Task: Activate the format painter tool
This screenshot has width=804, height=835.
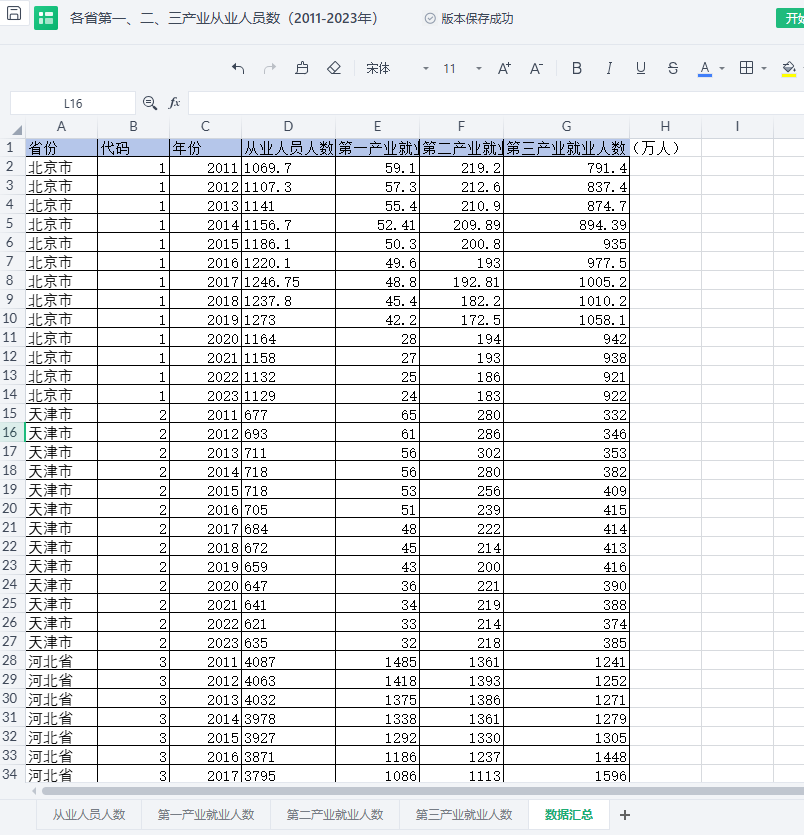Action: pyautogui.click(x=302, y=68)
